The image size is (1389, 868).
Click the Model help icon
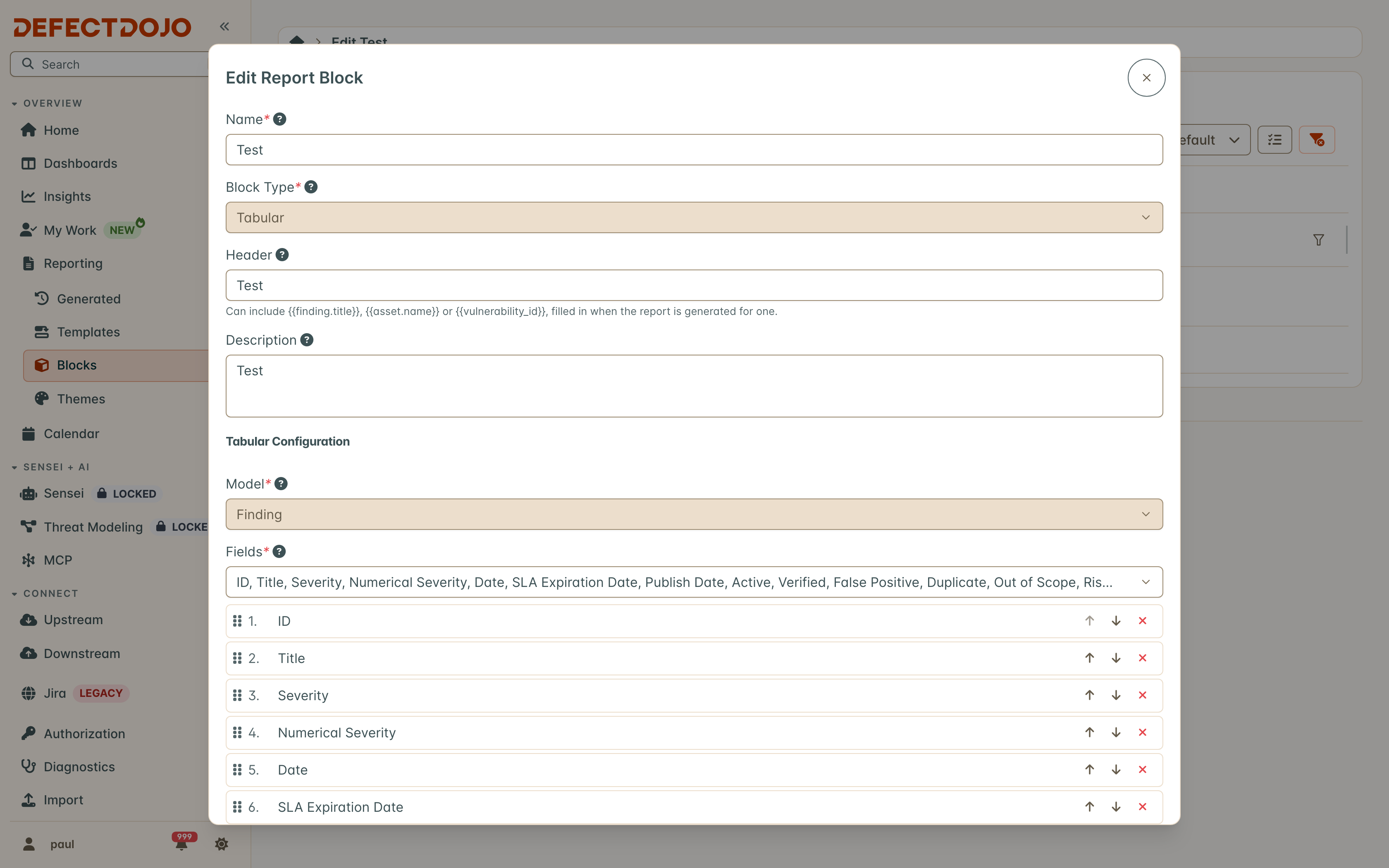(281, 484)
